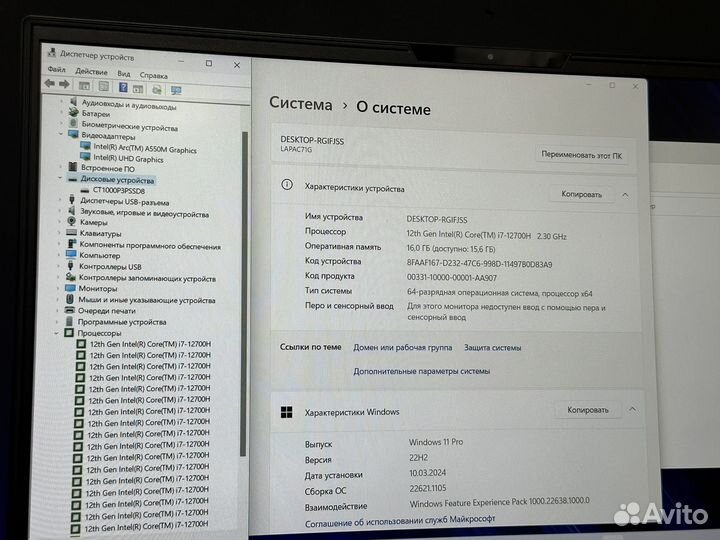The height and width of the screenshot is (540, 720).
Task: Open the Защита системы link
Action: tap(492, 348)
